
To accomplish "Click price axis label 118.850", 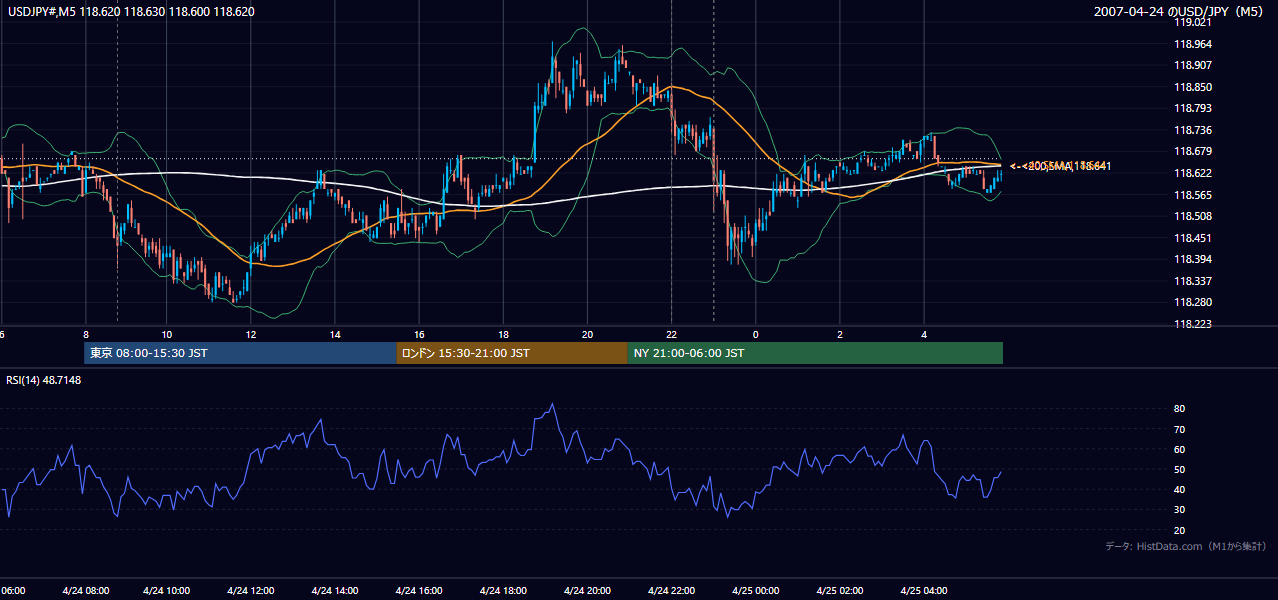I will [x=1192, y=87].
